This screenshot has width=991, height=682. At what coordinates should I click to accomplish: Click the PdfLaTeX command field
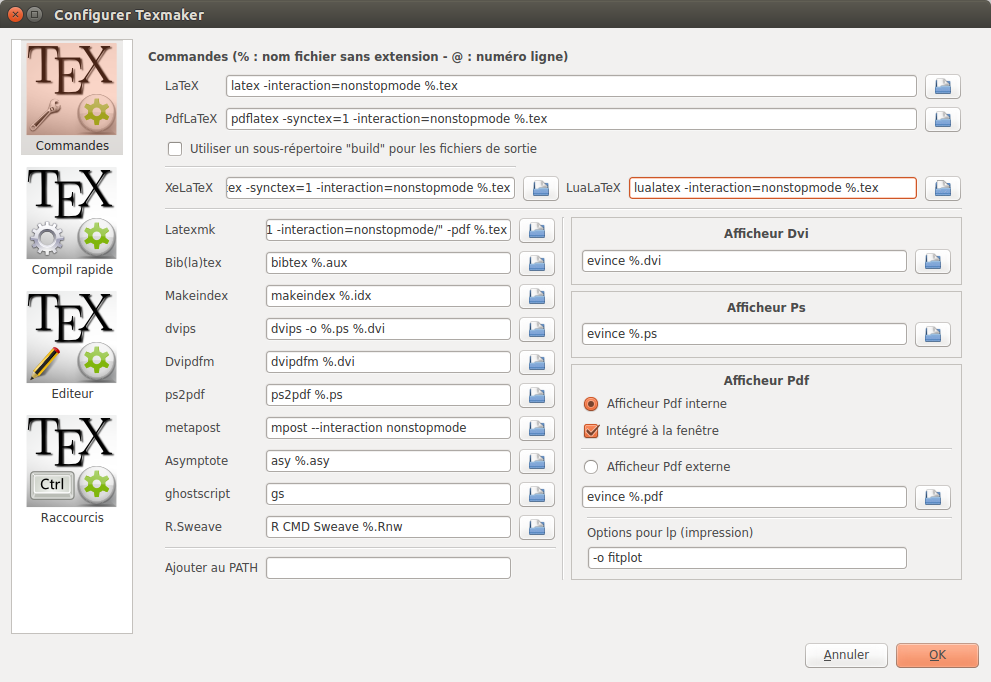(571, 119)
